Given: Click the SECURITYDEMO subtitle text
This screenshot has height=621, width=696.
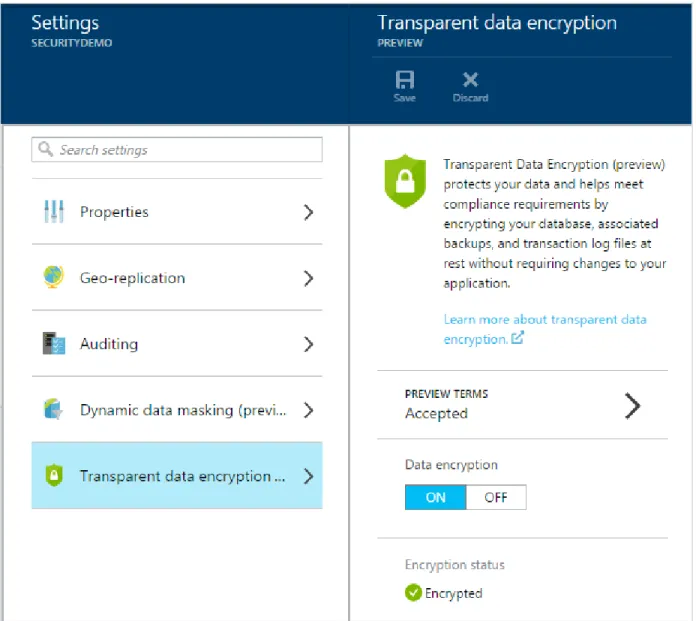Looking at the screenshot, I should (x=71, y=43).
